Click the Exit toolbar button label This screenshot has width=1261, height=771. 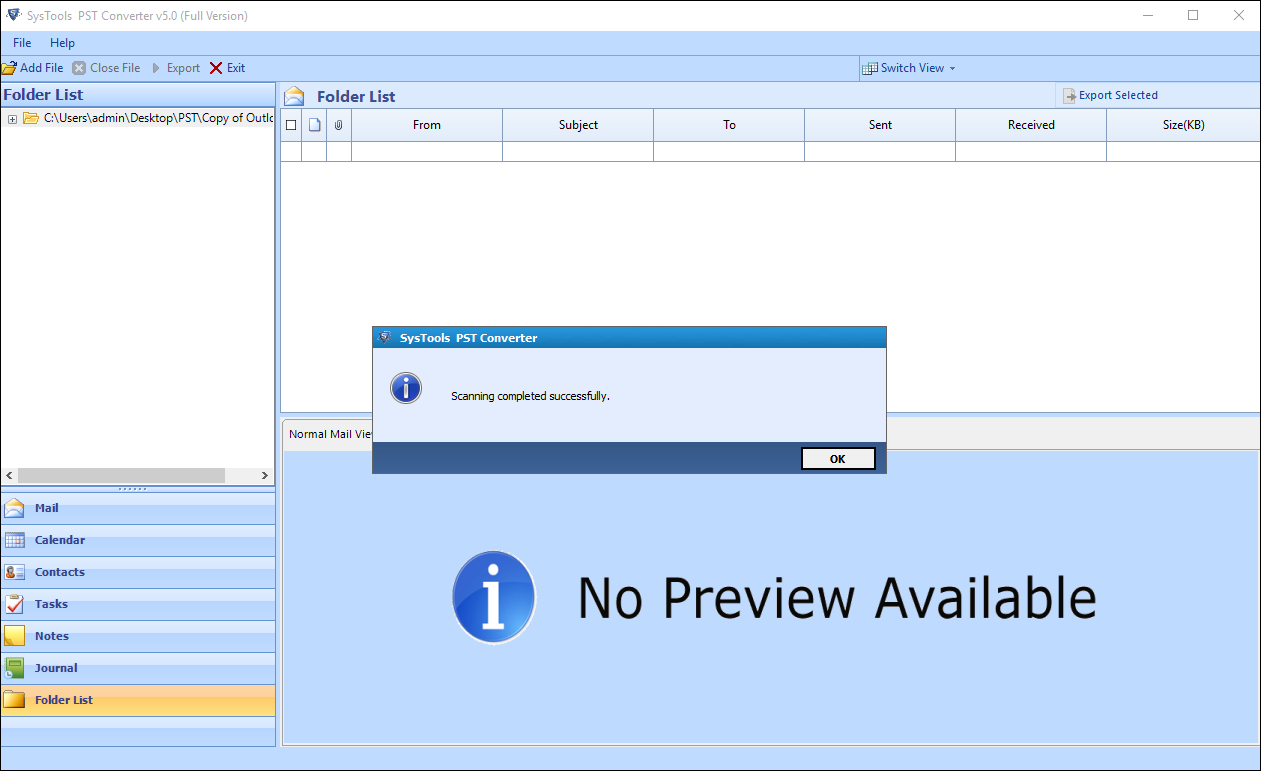236,68
